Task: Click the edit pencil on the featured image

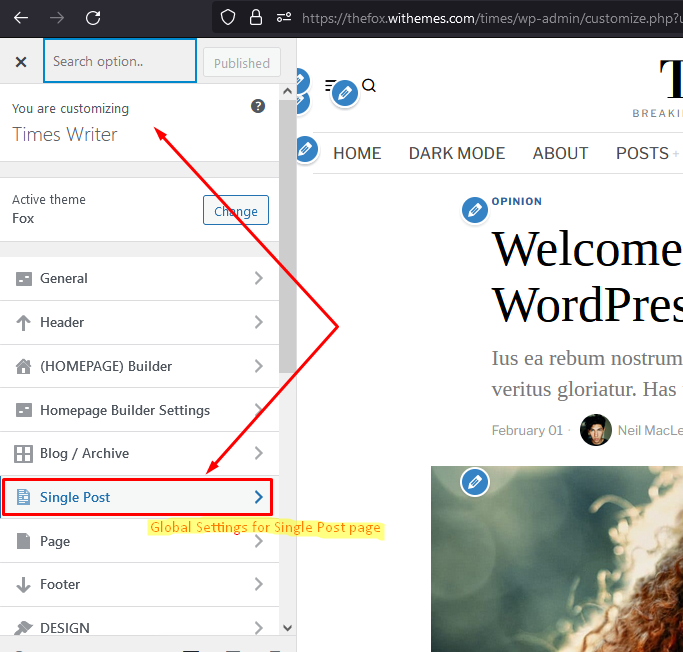Action: click(x=474, y=482)
